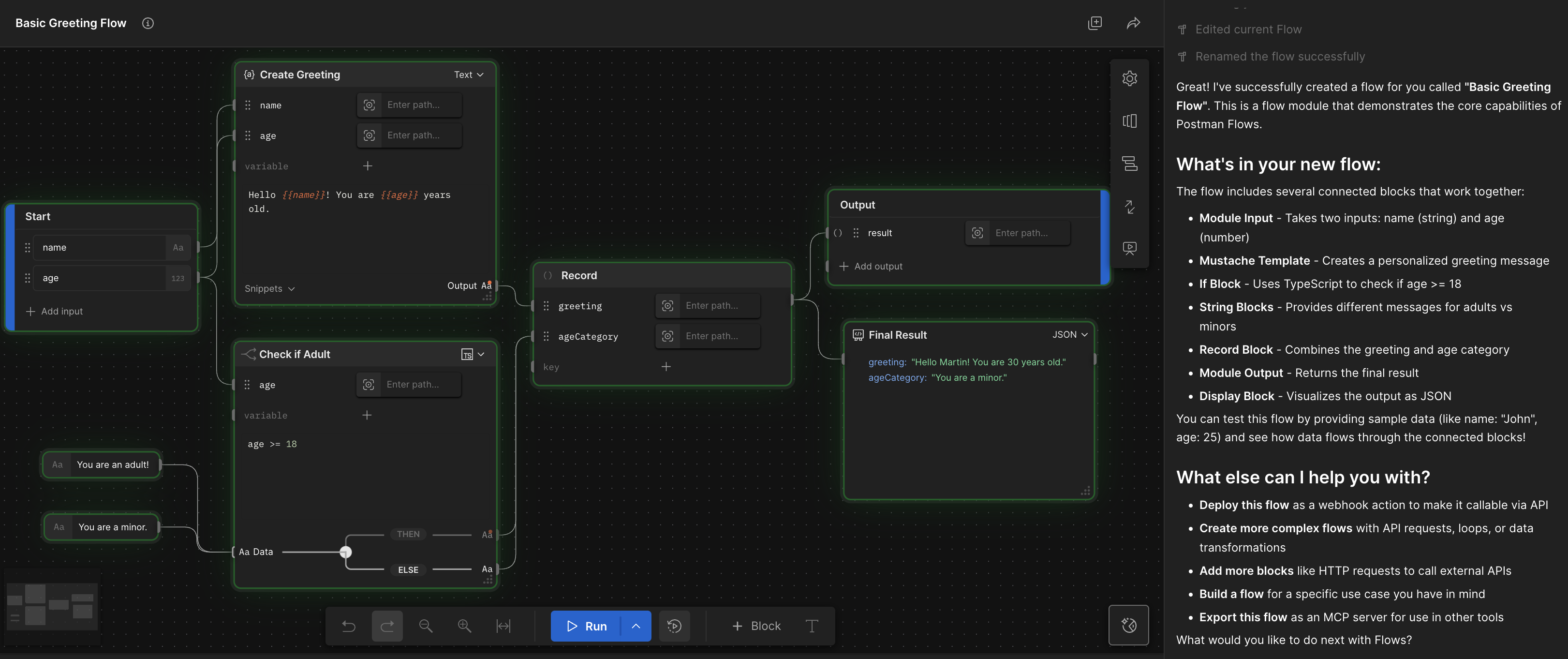The image size is (1568, 659).
Task: Click the share arrow icon in the header
Action: coord(1133,23)
